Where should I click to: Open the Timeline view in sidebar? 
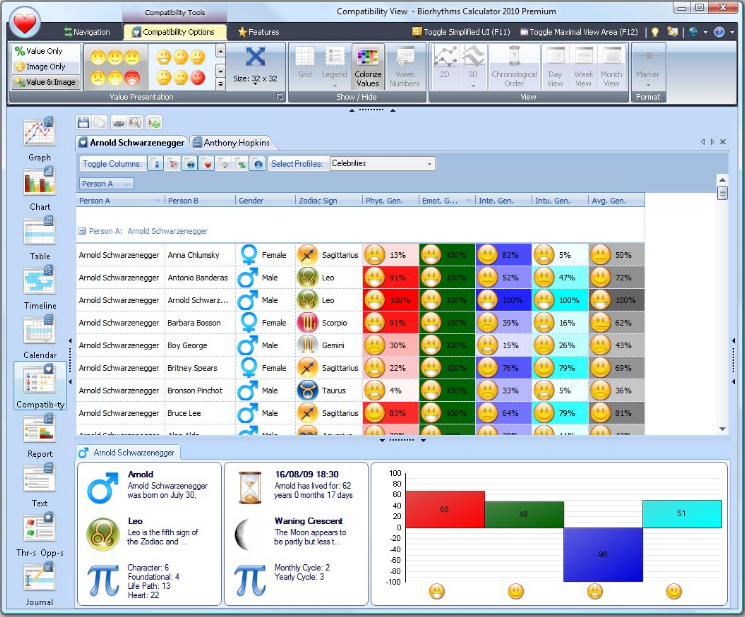39,287
